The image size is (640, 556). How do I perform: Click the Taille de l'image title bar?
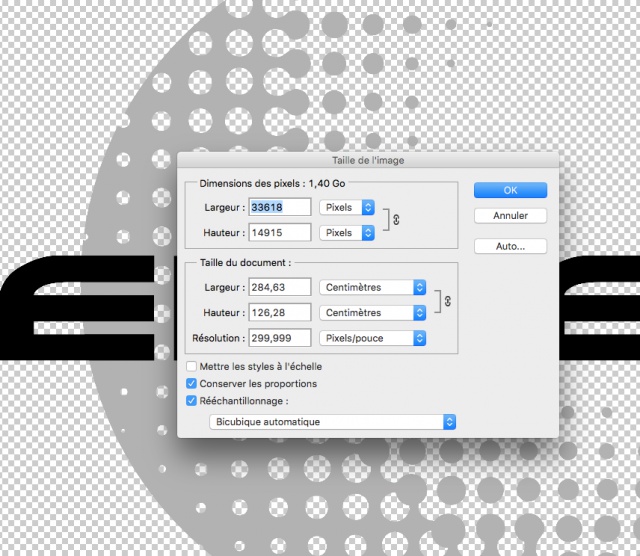coord(368,160)
